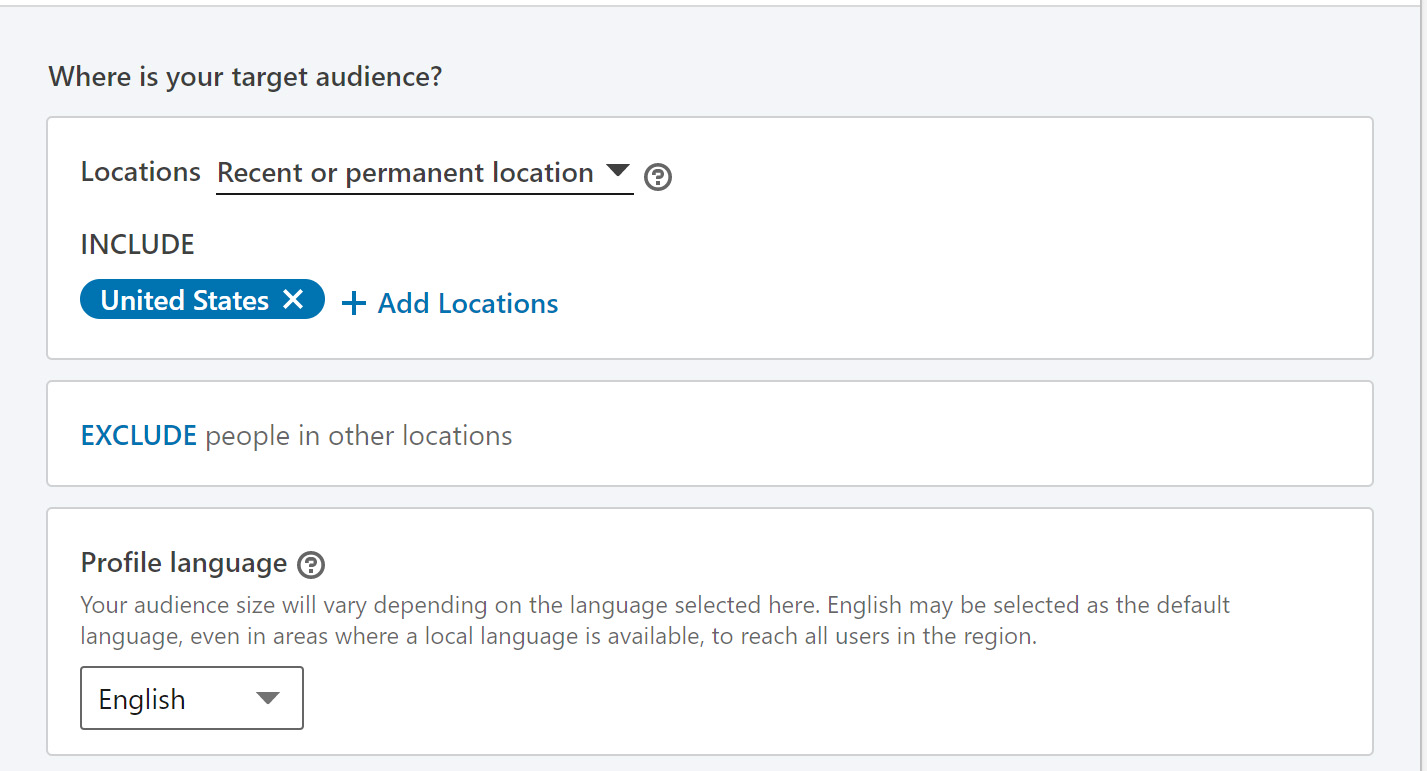Click the Add Locations link

click(468, 304)
